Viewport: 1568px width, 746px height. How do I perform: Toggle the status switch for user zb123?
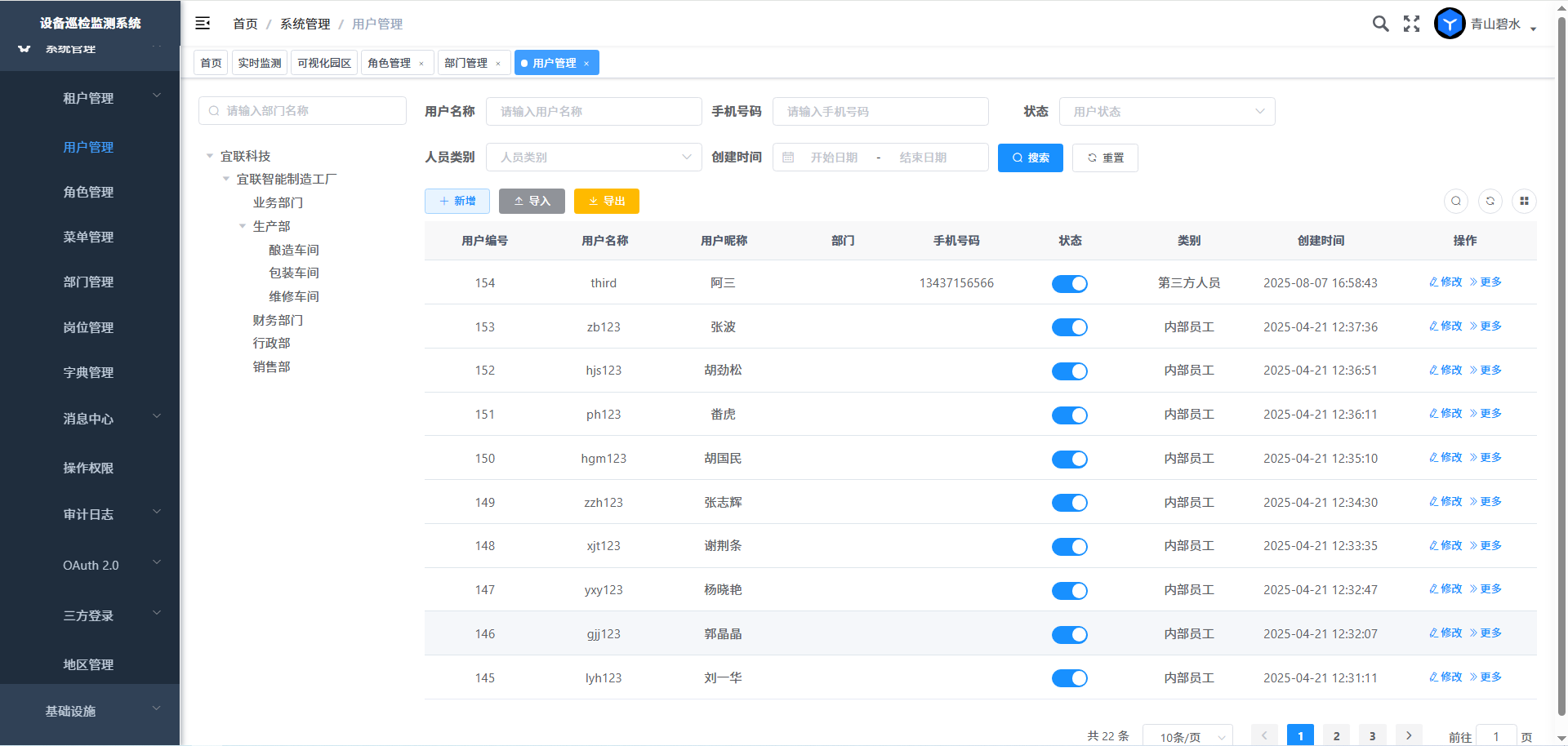click(x=1069, y=327)
